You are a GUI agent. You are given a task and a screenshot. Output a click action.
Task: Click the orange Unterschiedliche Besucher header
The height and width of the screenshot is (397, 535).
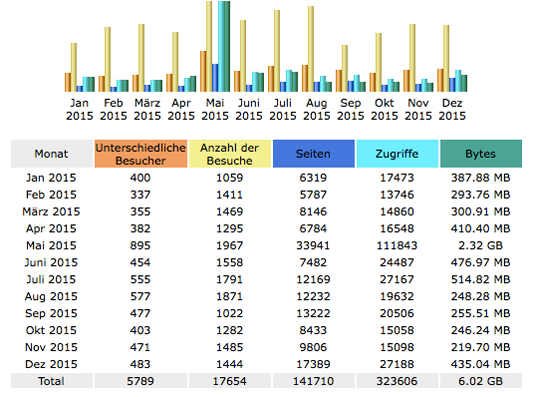[x=141, y=154]
